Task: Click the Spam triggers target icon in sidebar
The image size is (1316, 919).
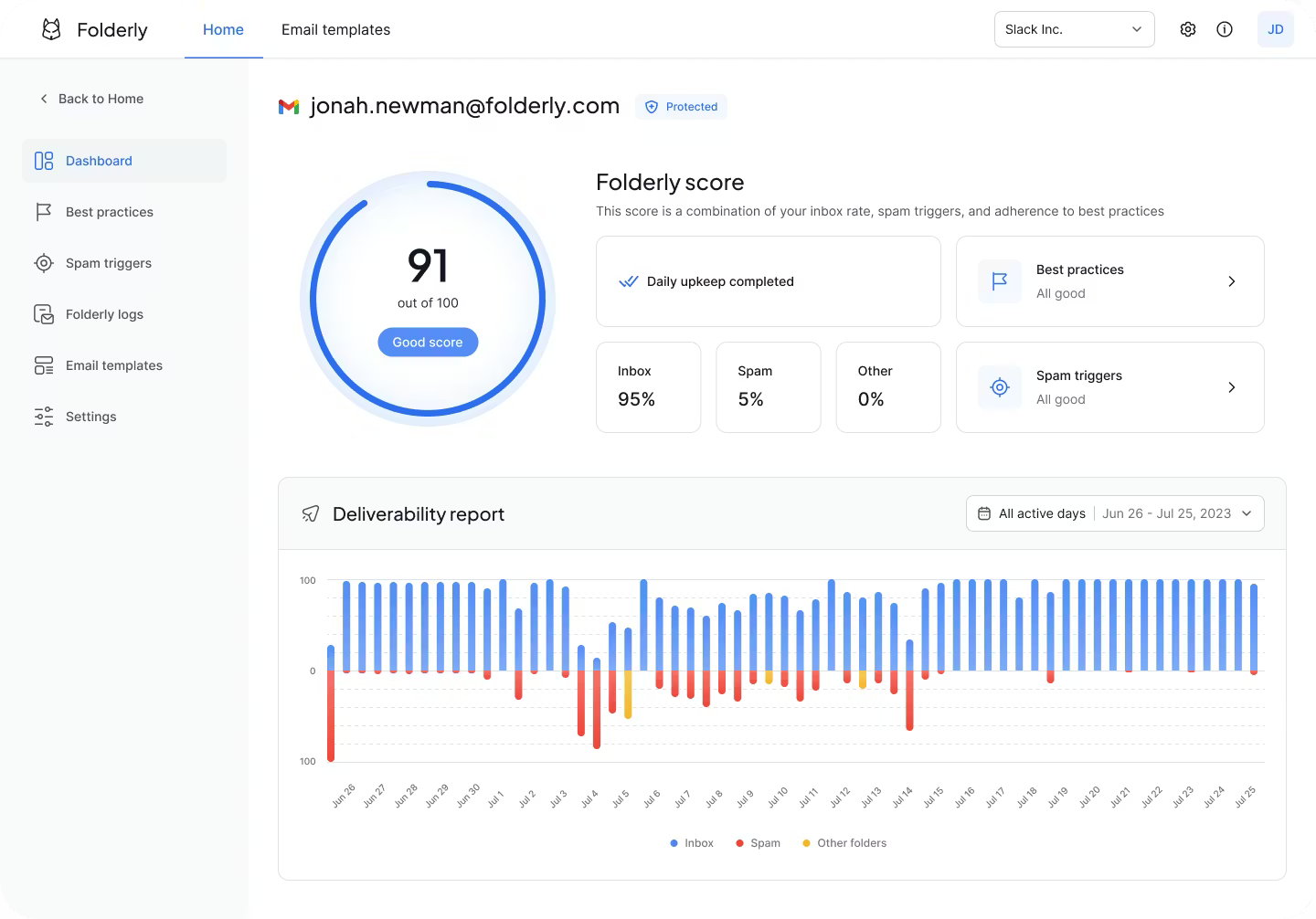Action: tap(43, 263)
